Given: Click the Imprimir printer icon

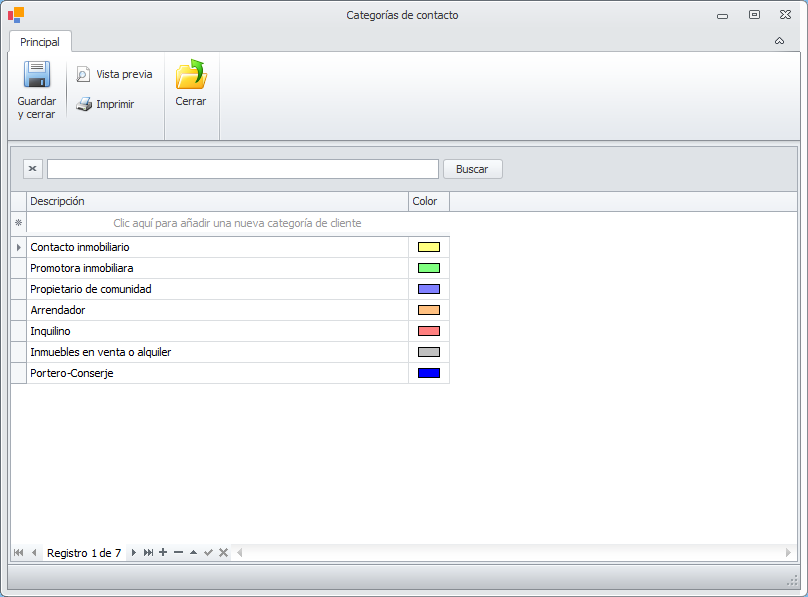Looking at the screenshot, I should coord(83,104).
